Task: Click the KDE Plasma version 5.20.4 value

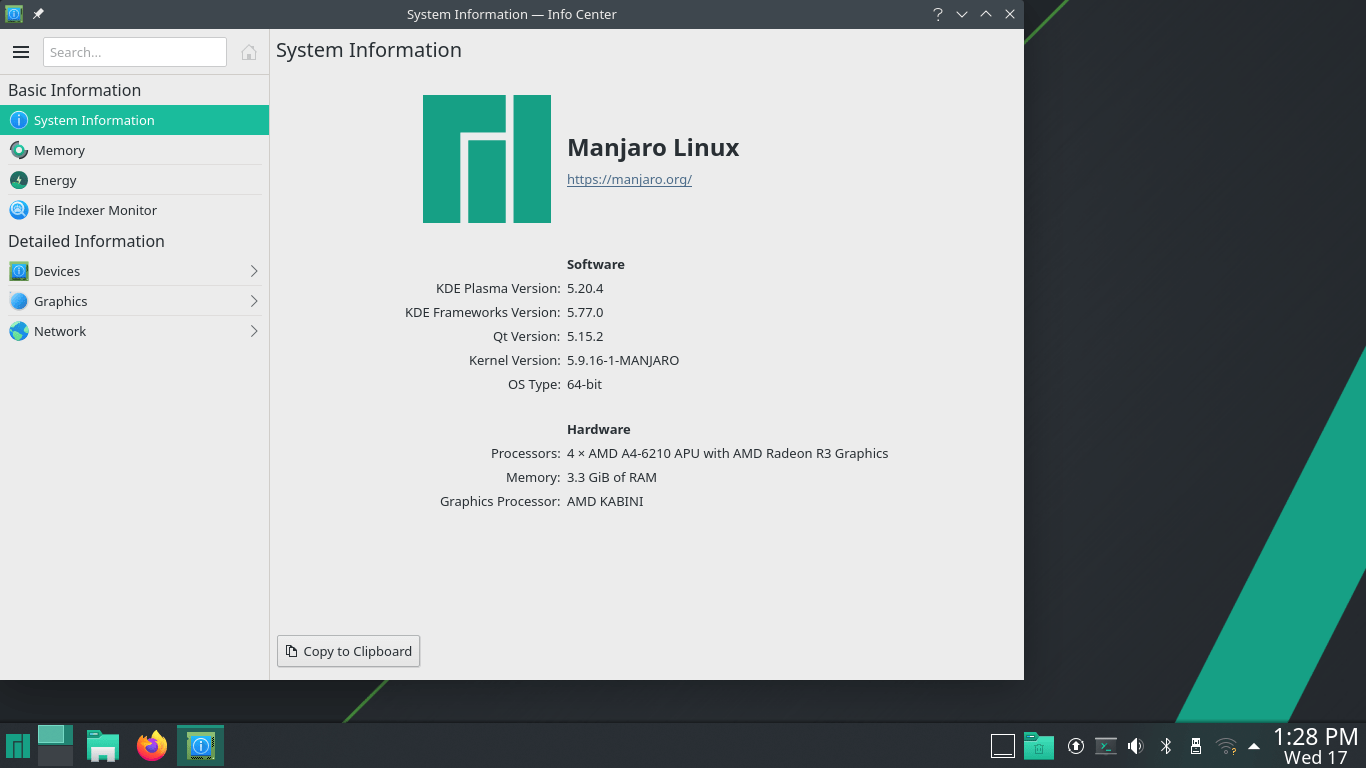Action: [585, 288]
